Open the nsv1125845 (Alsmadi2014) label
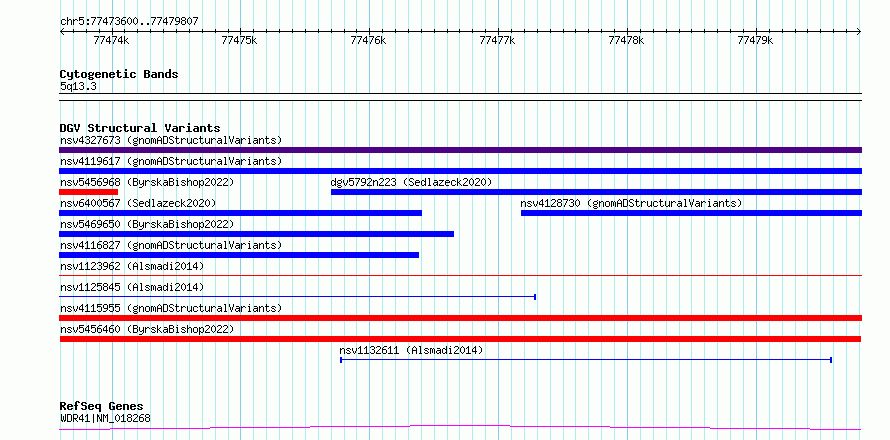 (x=132, y=287)
